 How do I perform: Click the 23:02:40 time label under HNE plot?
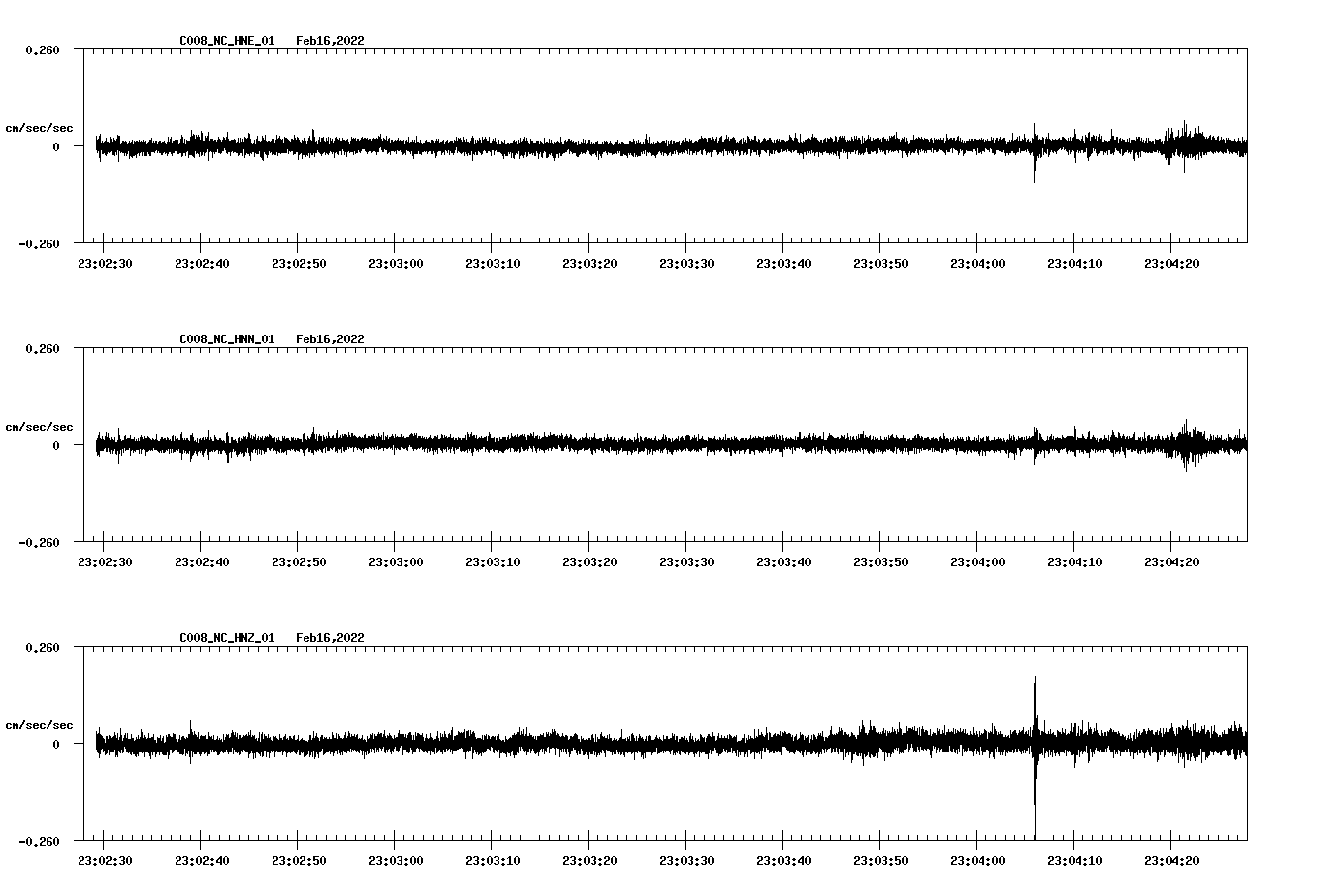(x=202, y=264)
